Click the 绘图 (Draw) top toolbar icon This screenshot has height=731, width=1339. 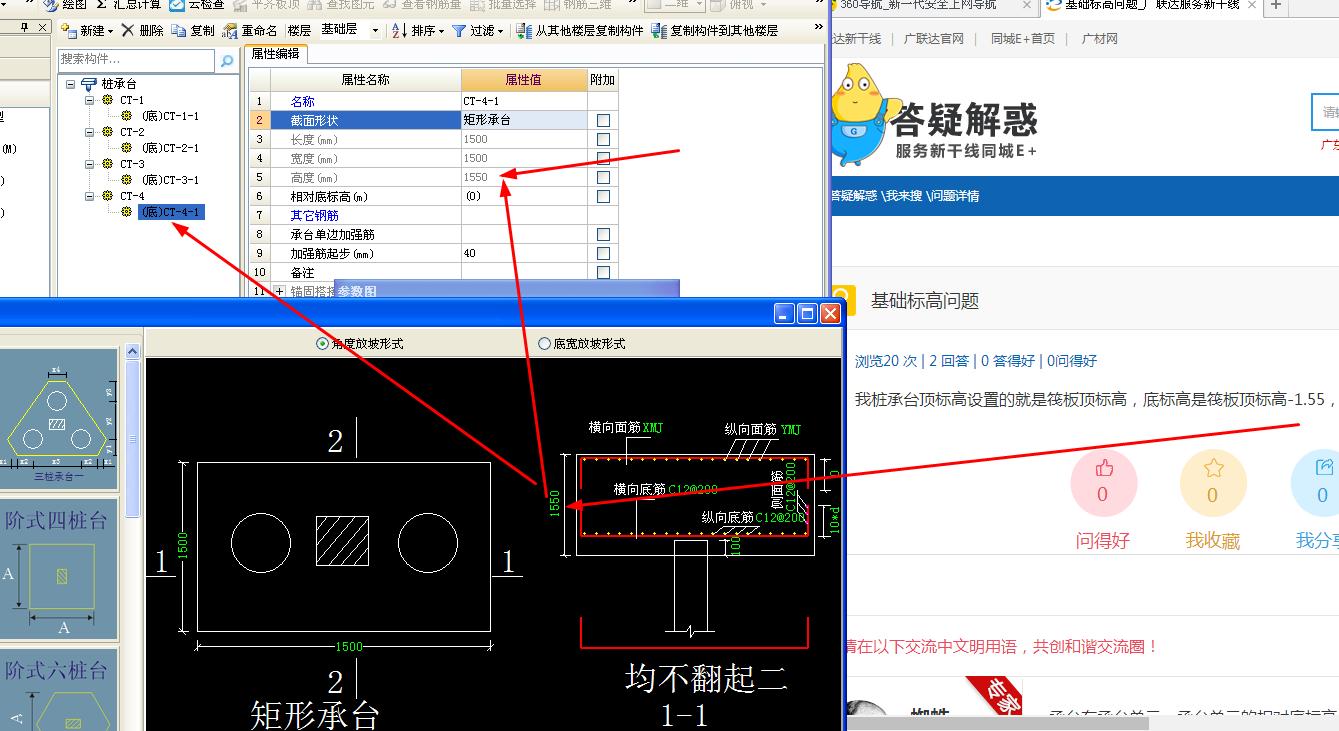coord(50,5)
